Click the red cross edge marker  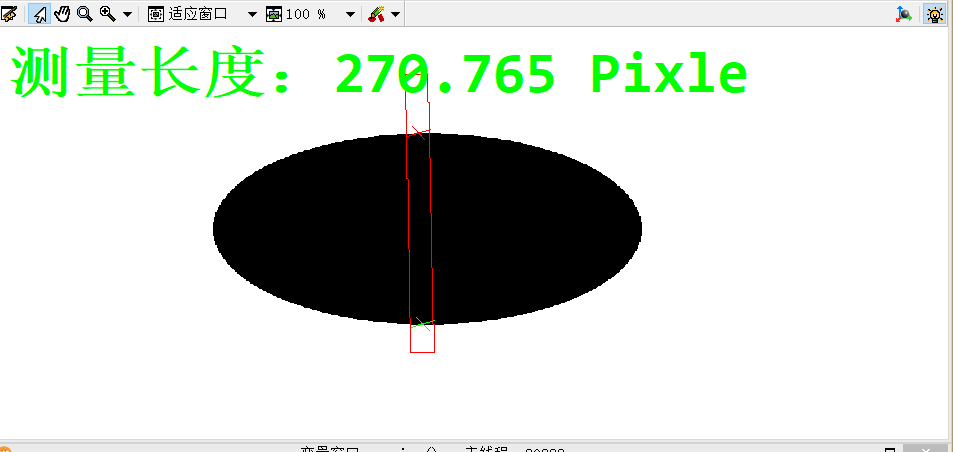point(418,132)
